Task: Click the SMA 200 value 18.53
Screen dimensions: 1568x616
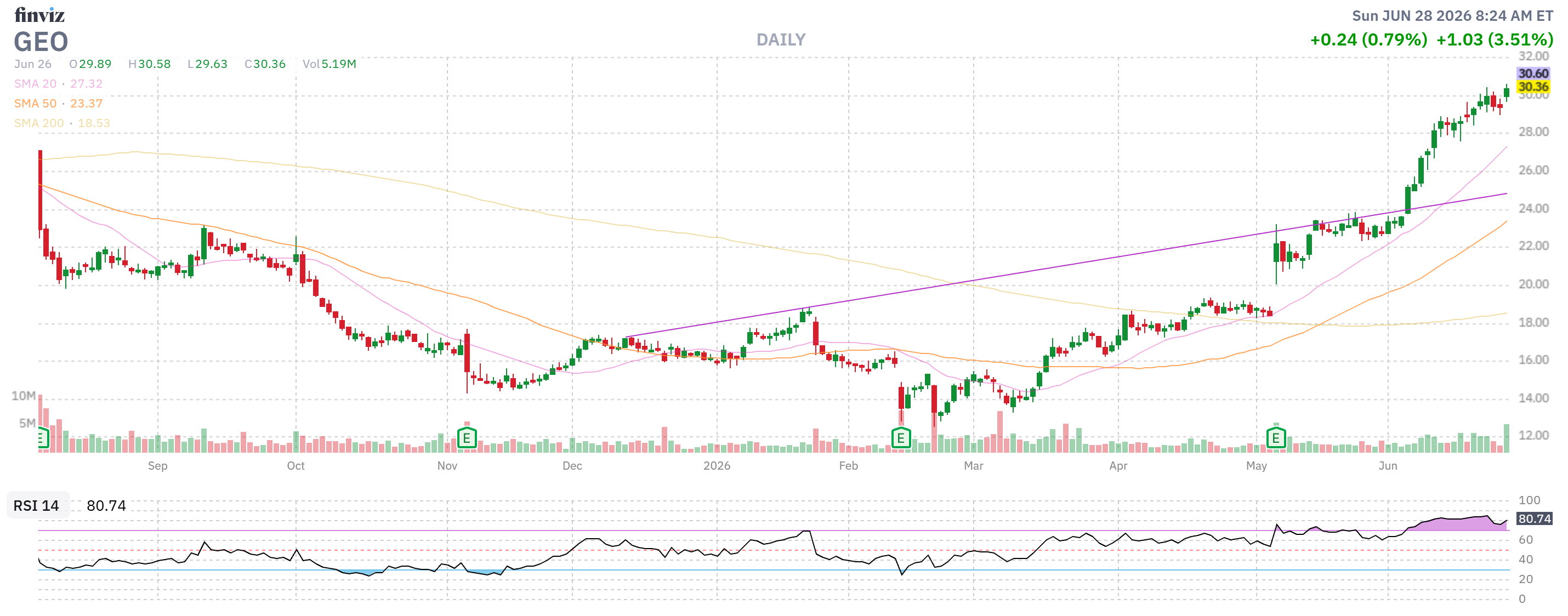Action: [94, 123]
